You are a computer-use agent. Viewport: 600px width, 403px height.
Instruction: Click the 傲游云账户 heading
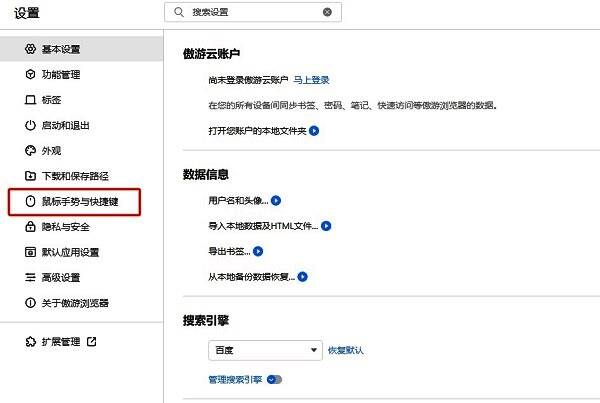click(211, 54)
